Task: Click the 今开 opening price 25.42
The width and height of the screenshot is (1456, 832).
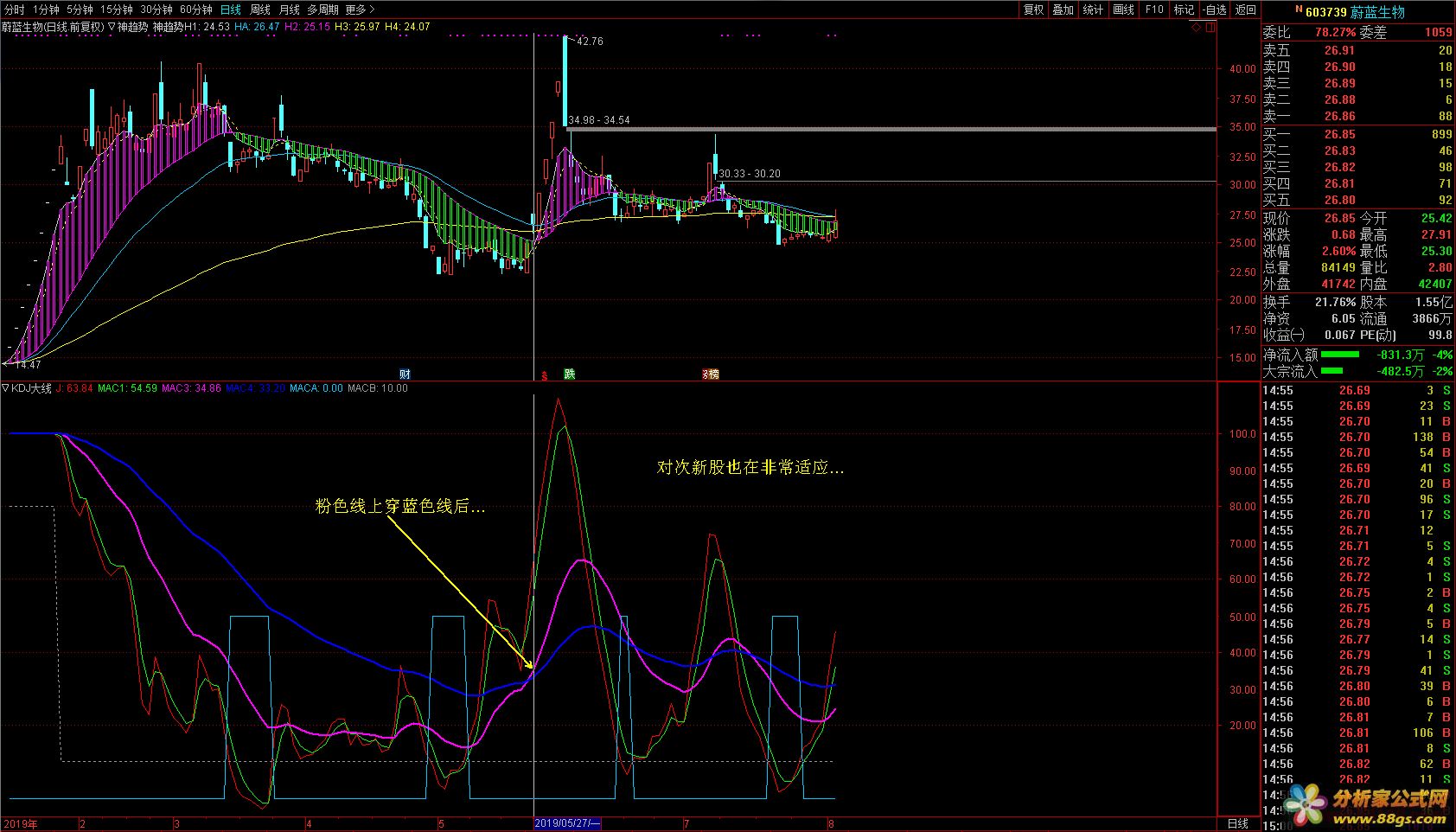Action: 1435,219
